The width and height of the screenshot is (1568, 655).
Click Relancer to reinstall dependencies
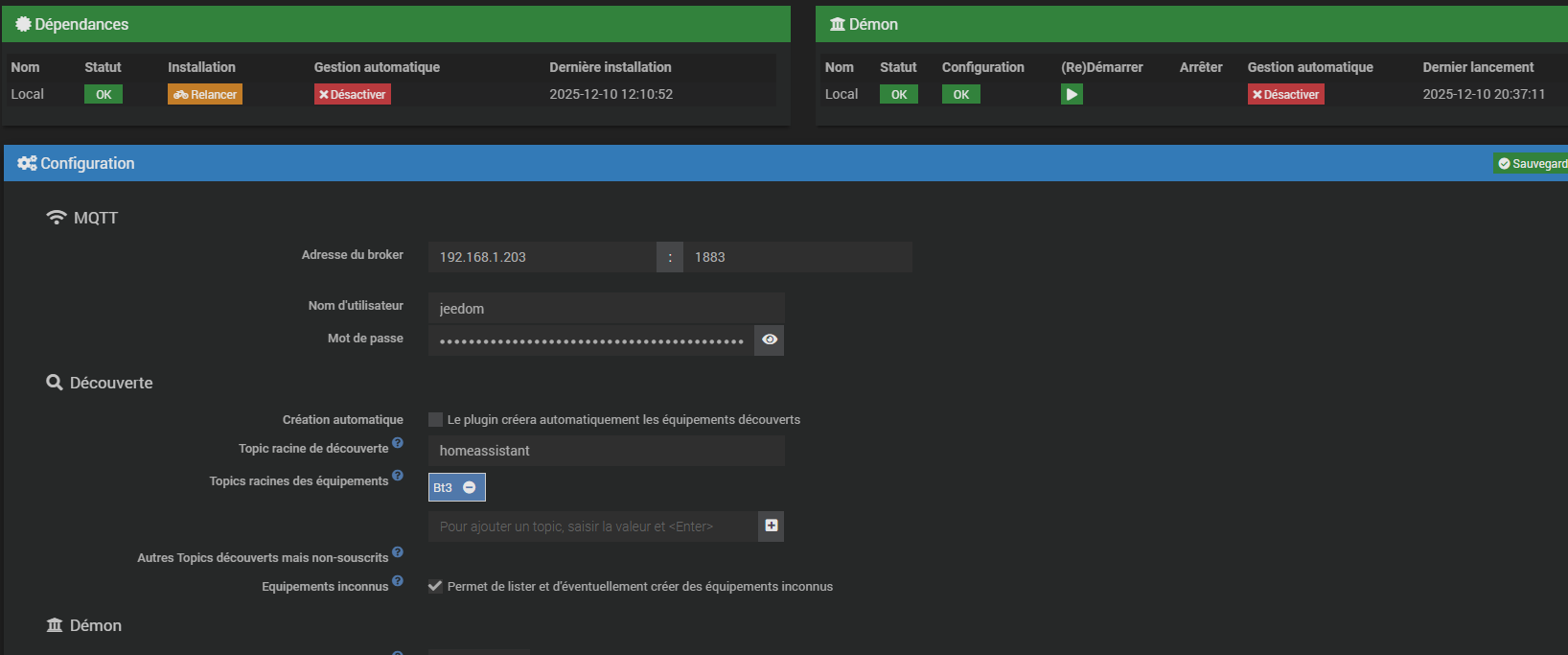coord(205,94)
